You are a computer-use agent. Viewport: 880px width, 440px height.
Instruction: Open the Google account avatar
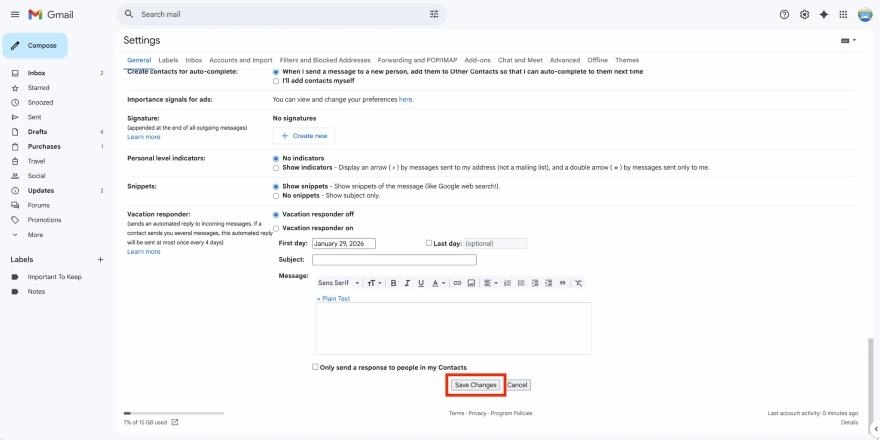pos(865,15)
